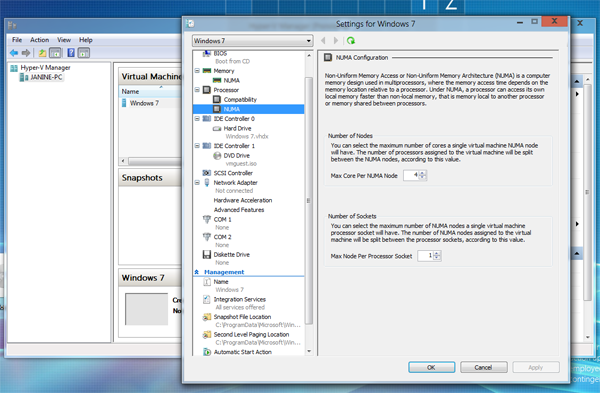Collapse the Management section header
The width and height of the screenshot is (600, 393).
tap(197, 272)
